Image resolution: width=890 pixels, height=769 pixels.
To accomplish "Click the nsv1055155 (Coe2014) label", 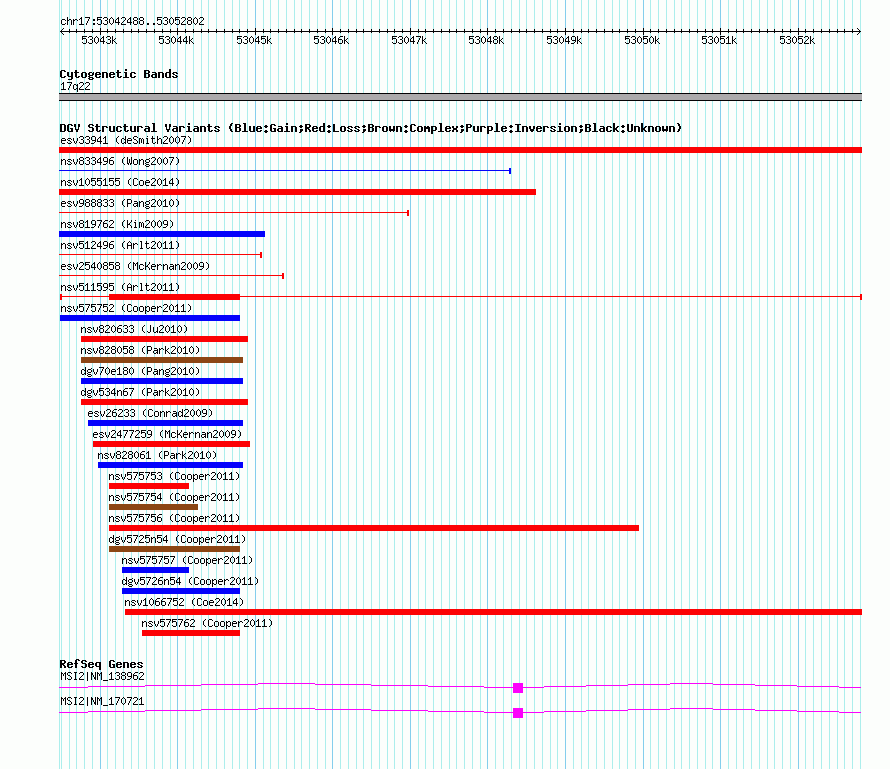I will (x=120, y=182).
